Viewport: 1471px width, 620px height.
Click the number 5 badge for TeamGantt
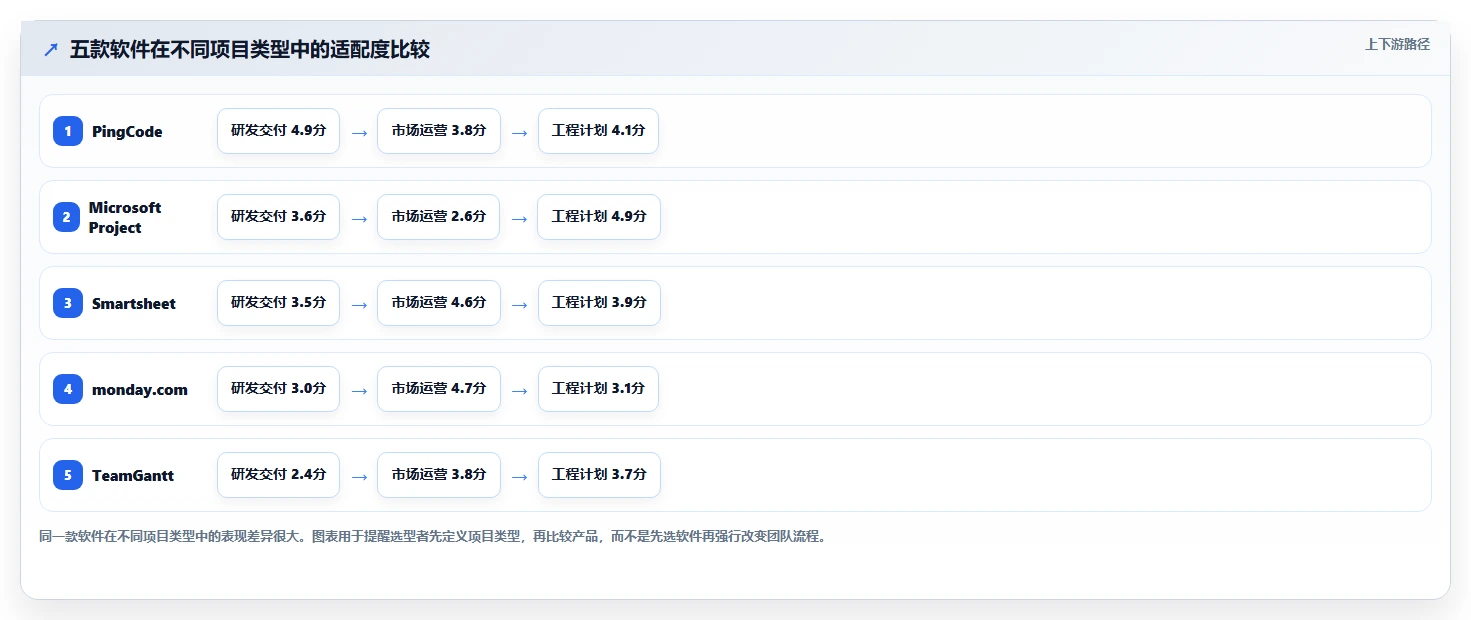click(68, 475)
